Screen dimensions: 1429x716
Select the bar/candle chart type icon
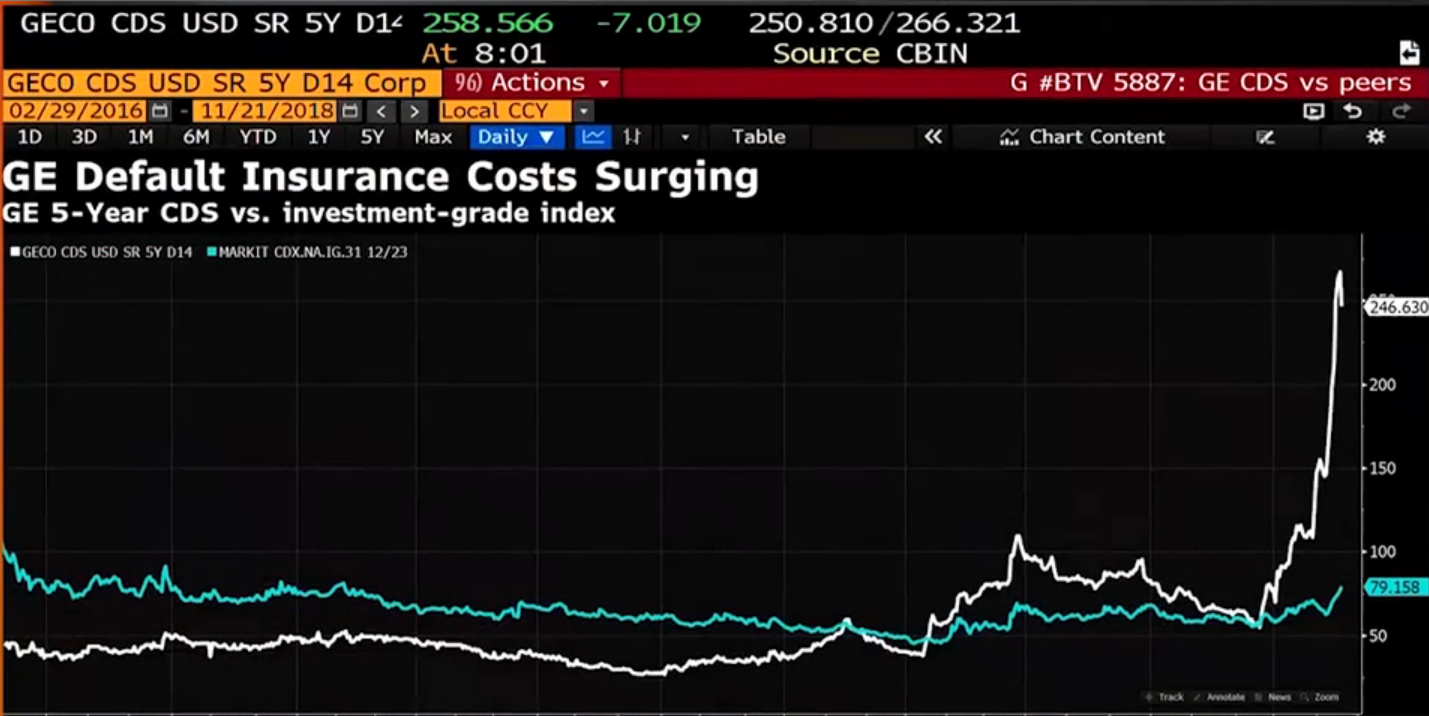(x=632, y=137)
